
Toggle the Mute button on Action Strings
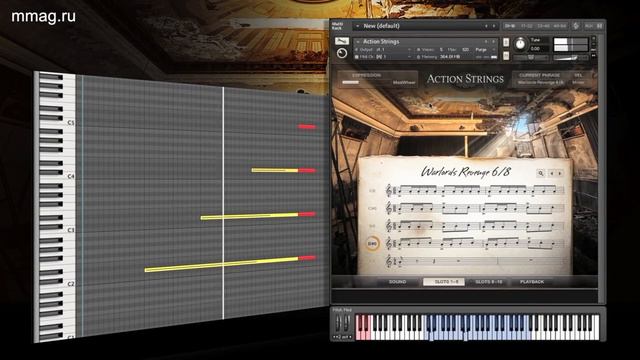(506, 56)
